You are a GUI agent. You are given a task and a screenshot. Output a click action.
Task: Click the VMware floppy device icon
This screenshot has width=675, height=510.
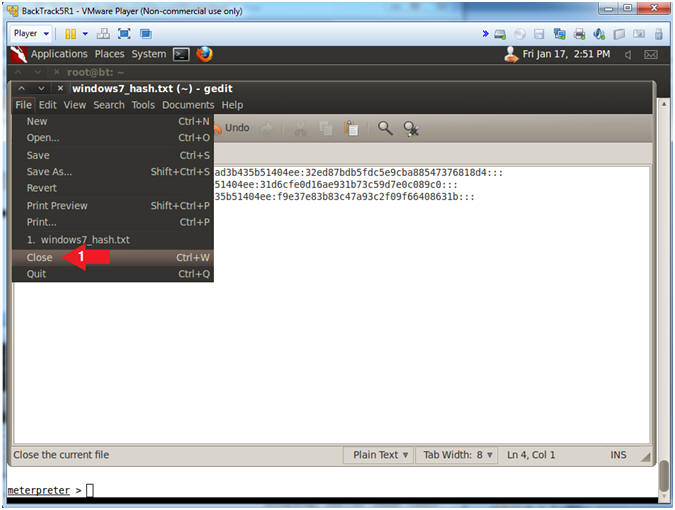tap(539, 34)
